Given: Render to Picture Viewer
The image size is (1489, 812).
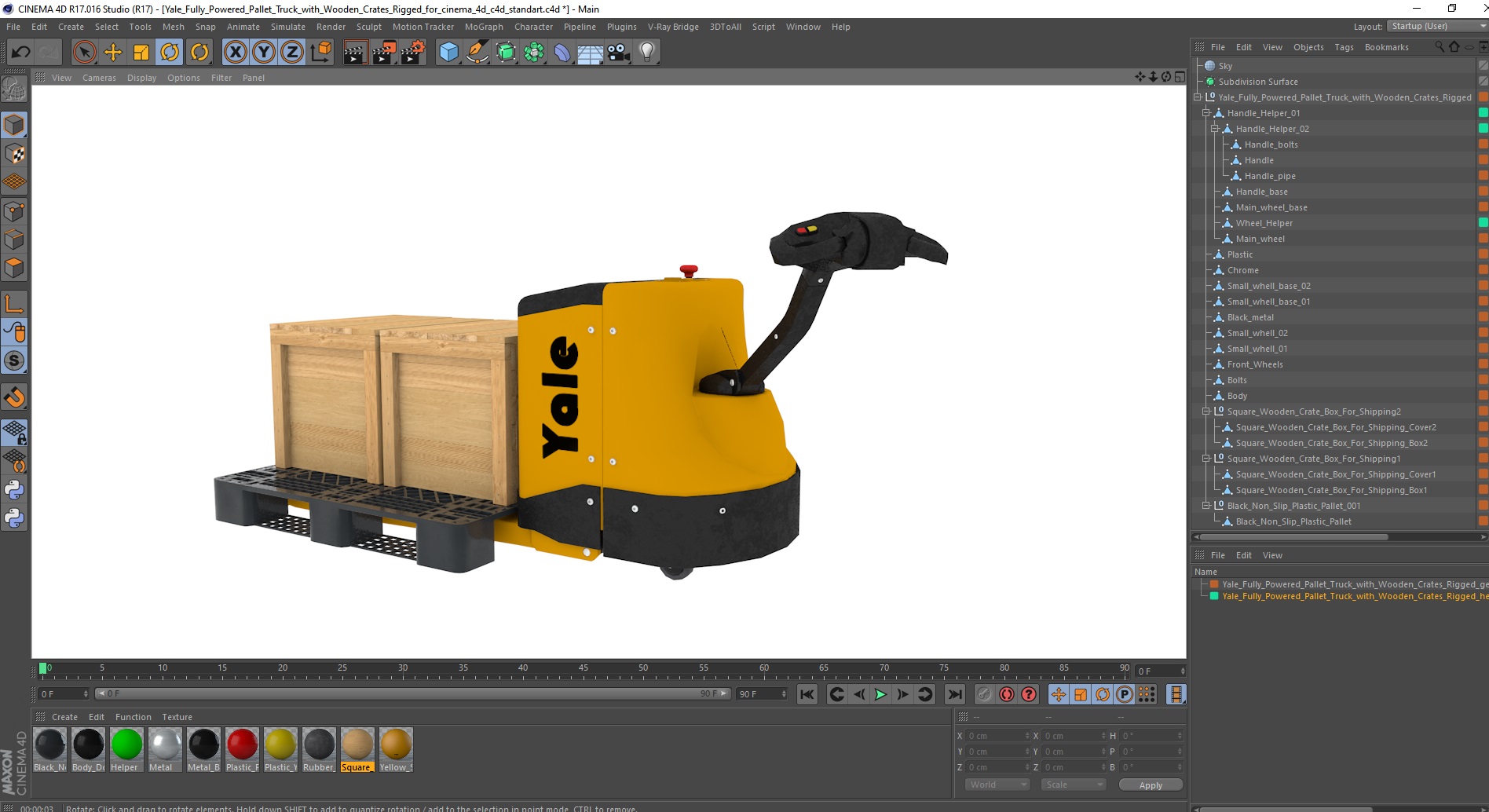Looking at the screenshot, I should pyautogui.click(x=384, y=53).
